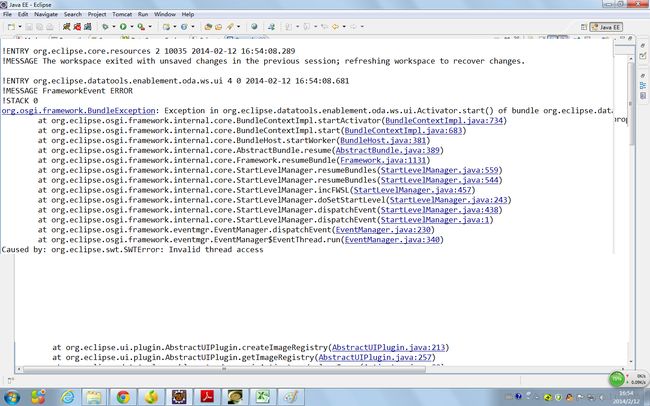This screenshot has height=406, width=650.
Task: Open the Navigate menu
Action: [46, 14]
